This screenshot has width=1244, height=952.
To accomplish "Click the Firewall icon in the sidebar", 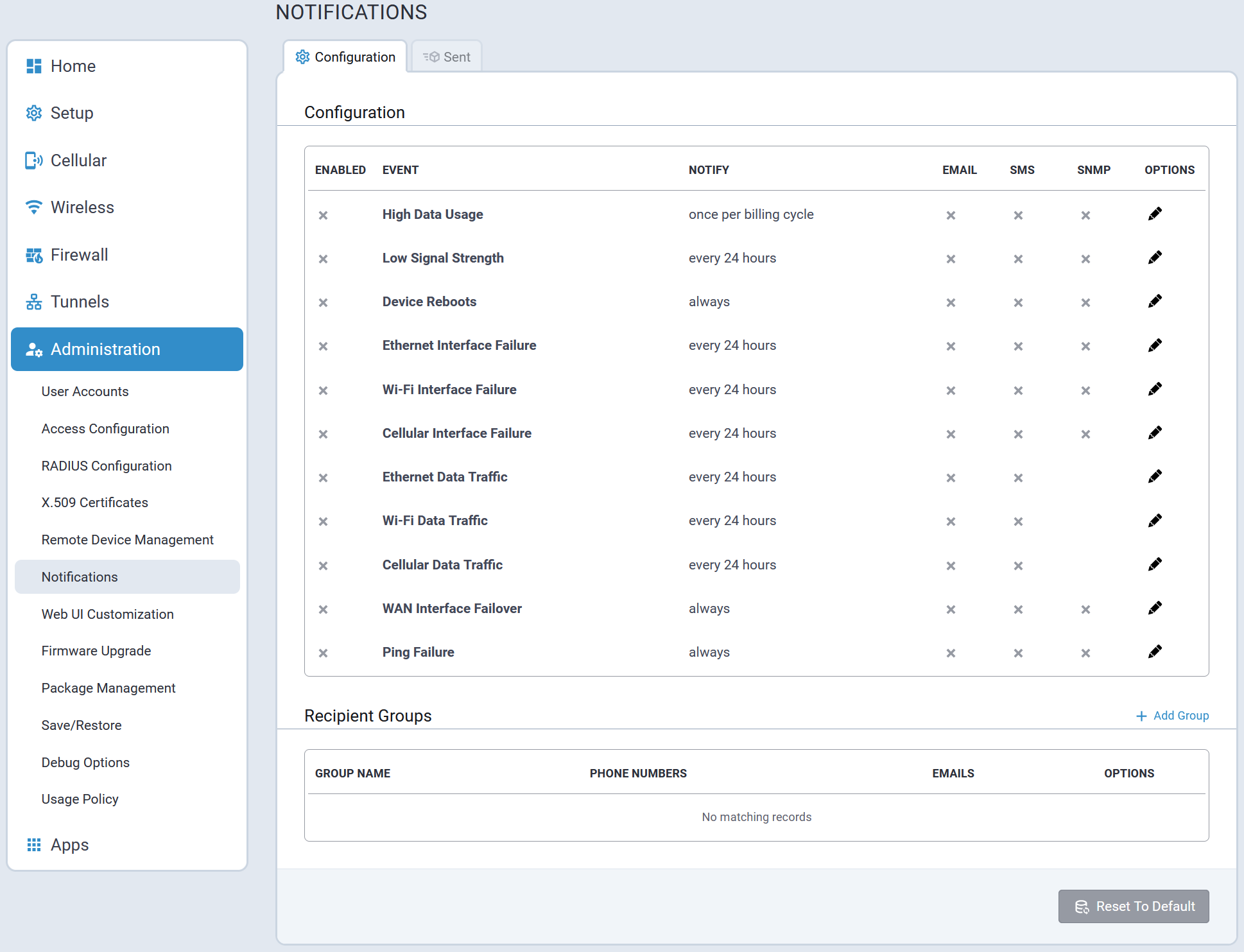I will tap(33, 255).
